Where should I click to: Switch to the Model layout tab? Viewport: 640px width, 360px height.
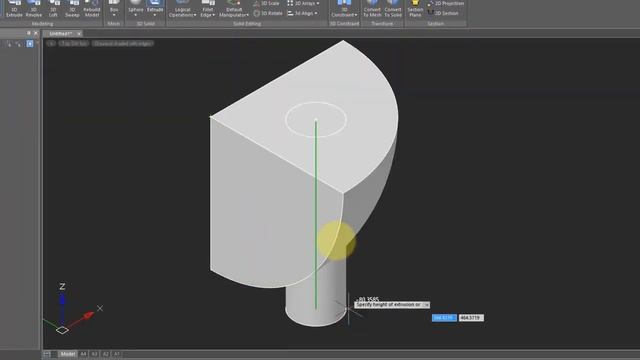pyautogui.click(x=68, y=354)
